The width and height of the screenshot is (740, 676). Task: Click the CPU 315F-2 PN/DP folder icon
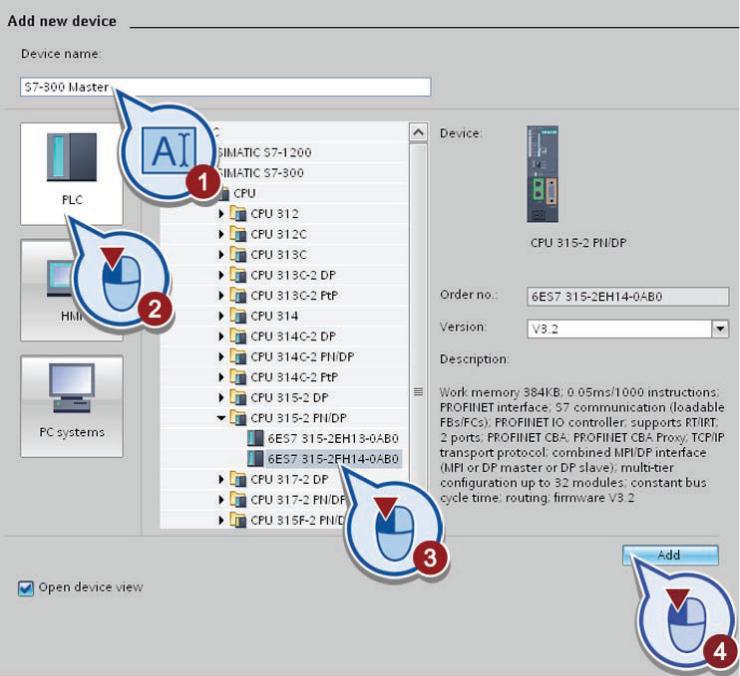click(238, 520)
